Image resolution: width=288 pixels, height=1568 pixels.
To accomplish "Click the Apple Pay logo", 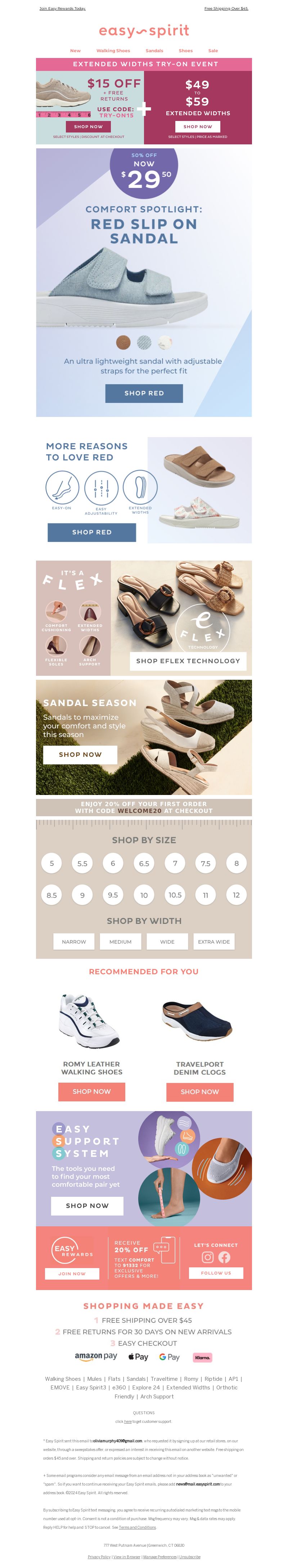I will coord(138,1357).
